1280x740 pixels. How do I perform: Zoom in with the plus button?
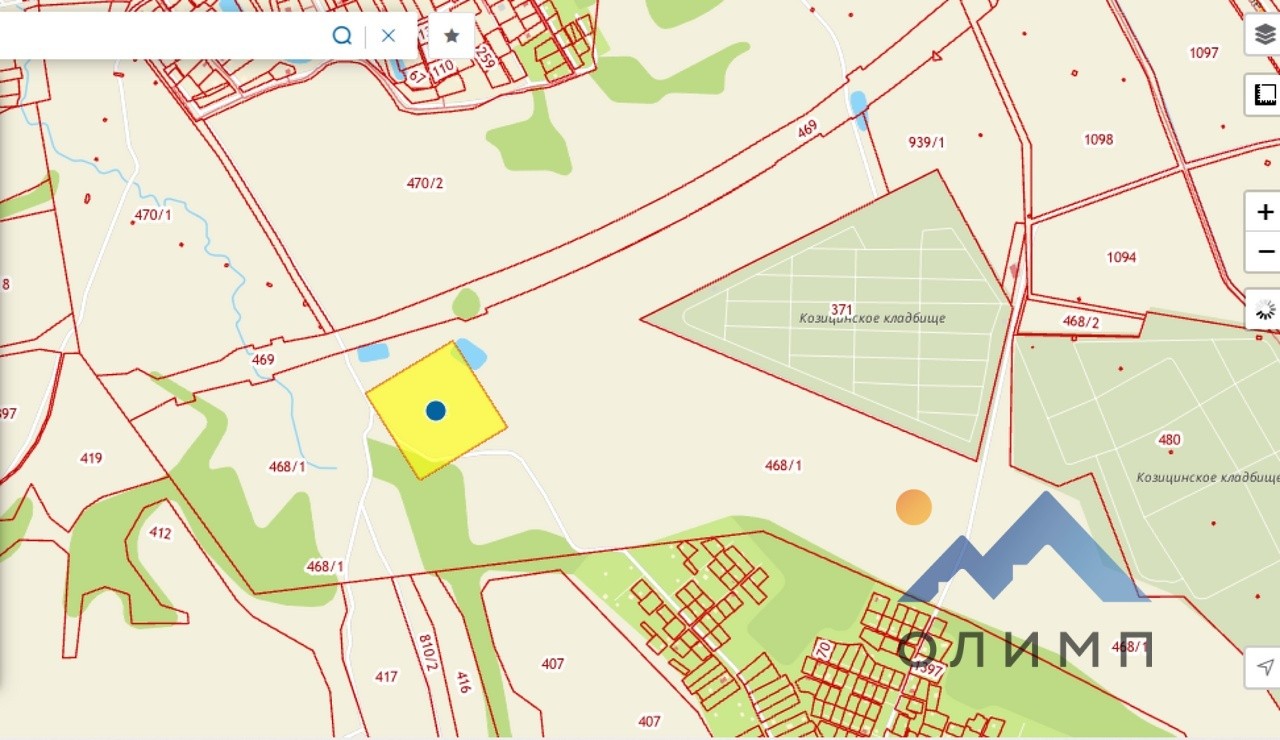pos(1265,212)
